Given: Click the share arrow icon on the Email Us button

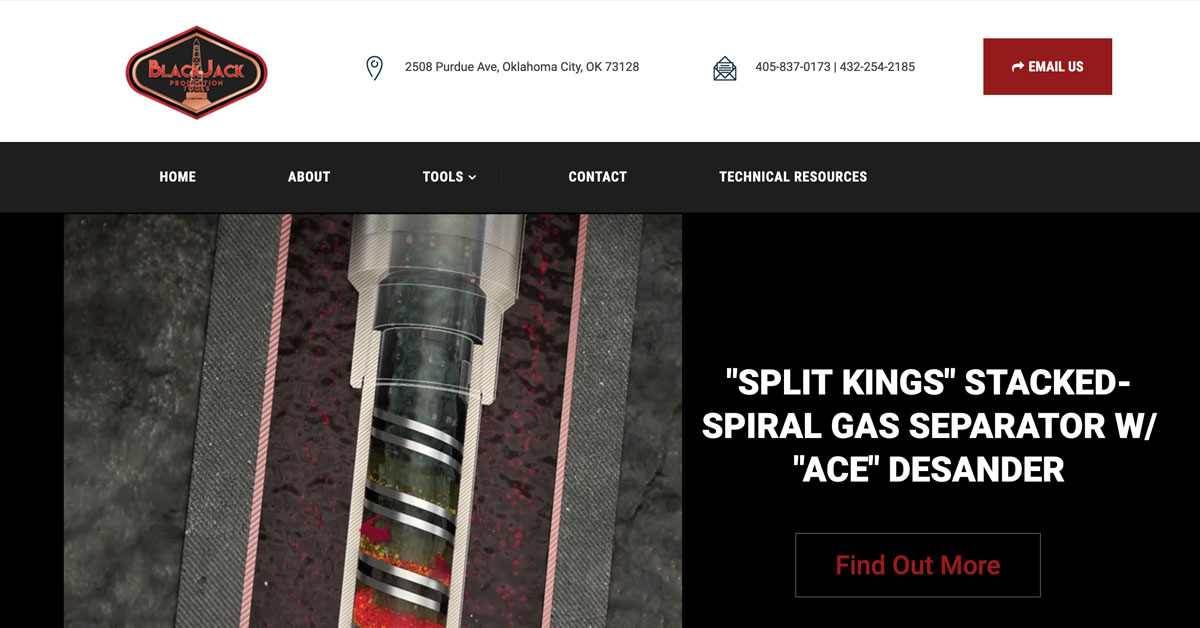Looking at the screenshot, I should click(1018, 67).
